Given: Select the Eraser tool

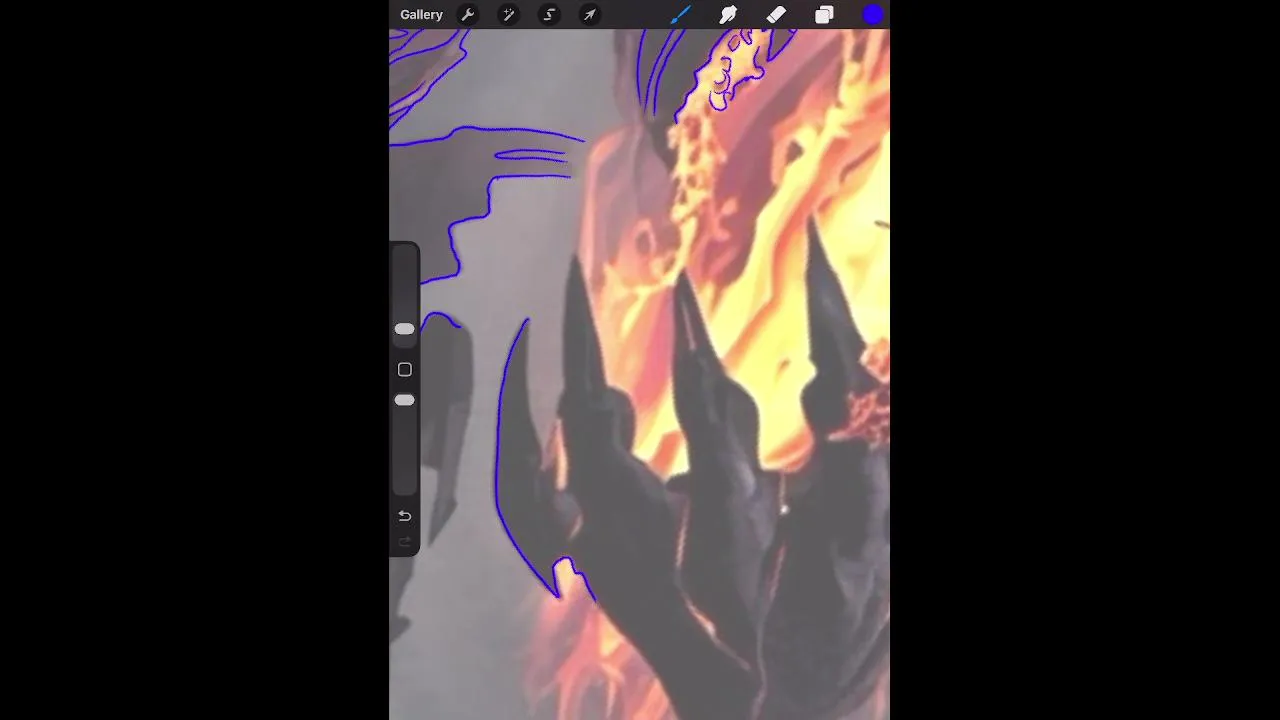Looking at the screenshot, I should pyautogui.click(x=776, y=15).
